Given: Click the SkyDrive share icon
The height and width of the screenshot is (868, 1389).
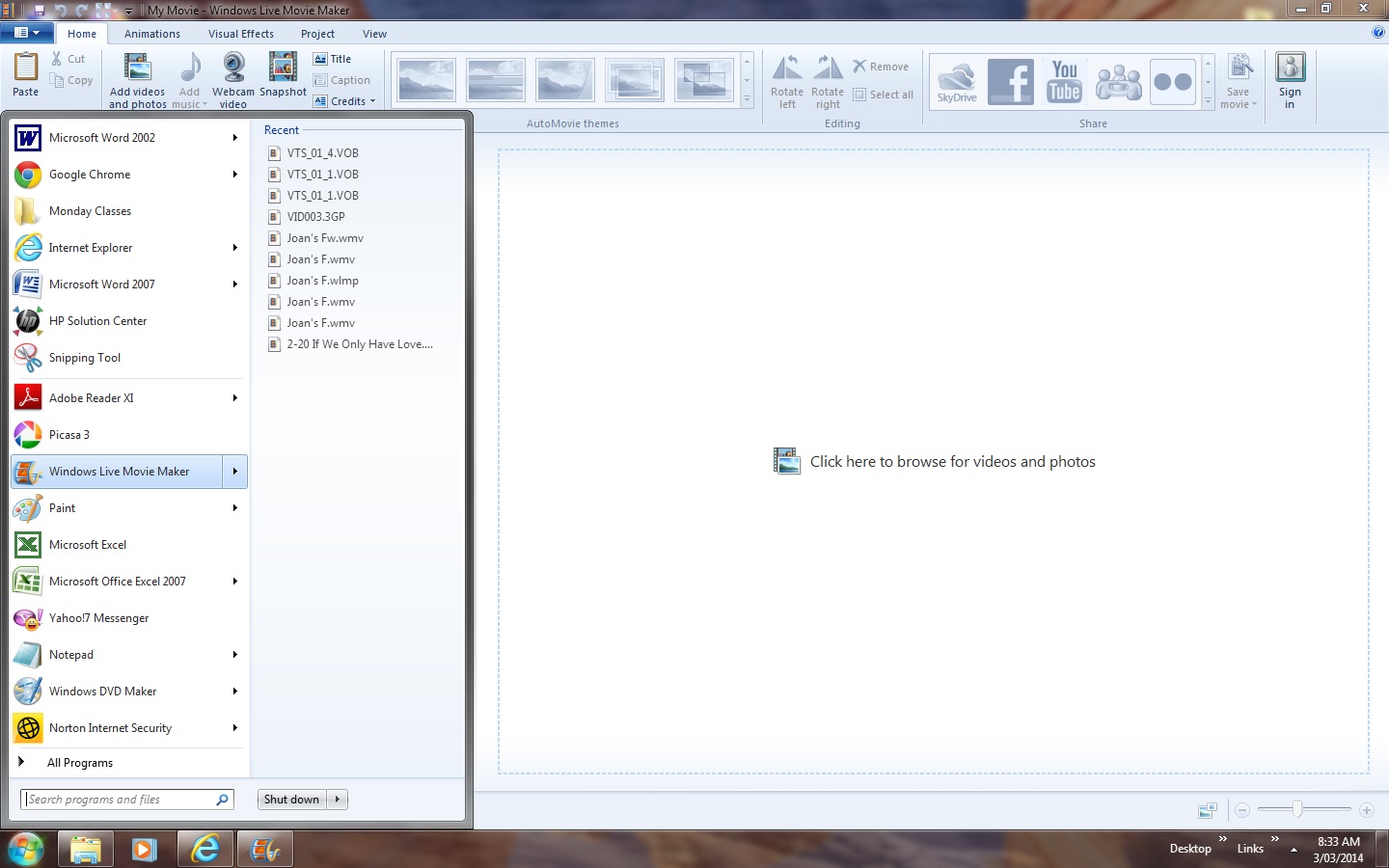Looking at the screenshot, I should (x=957, y=82).
